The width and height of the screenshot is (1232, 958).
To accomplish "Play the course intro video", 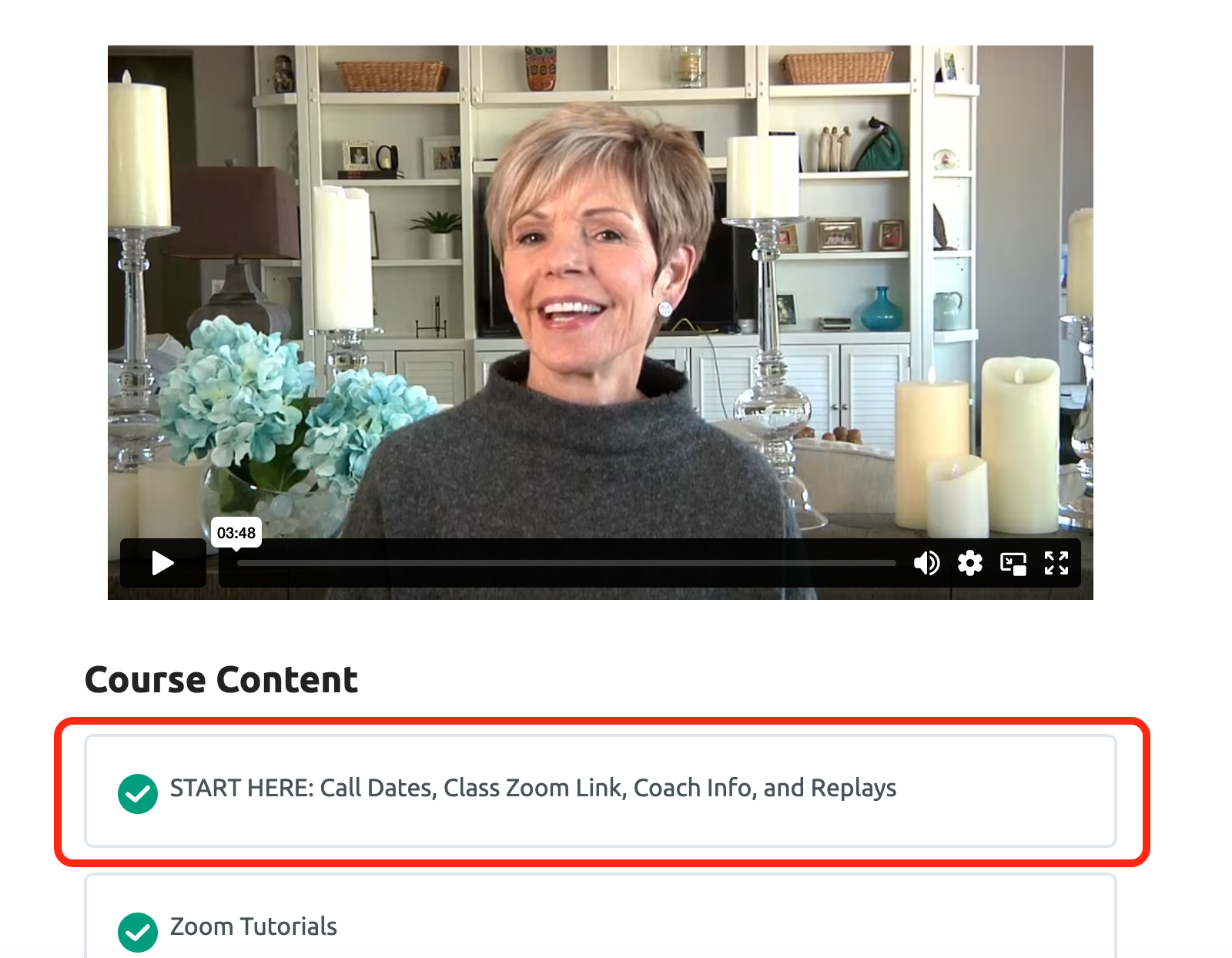I will point(162,563).
